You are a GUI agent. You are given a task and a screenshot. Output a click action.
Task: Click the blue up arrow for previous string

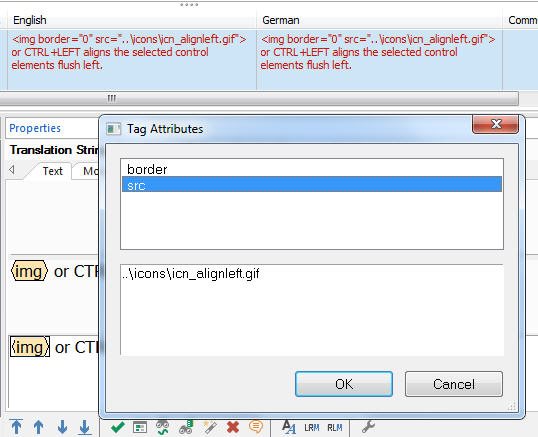click(x=38, y=427)
